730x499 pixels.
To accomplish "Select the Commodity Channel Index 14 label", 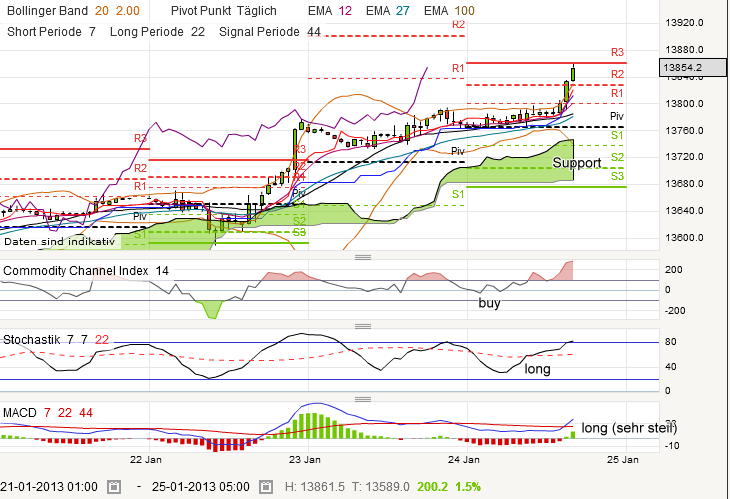I will click(86, 271).
